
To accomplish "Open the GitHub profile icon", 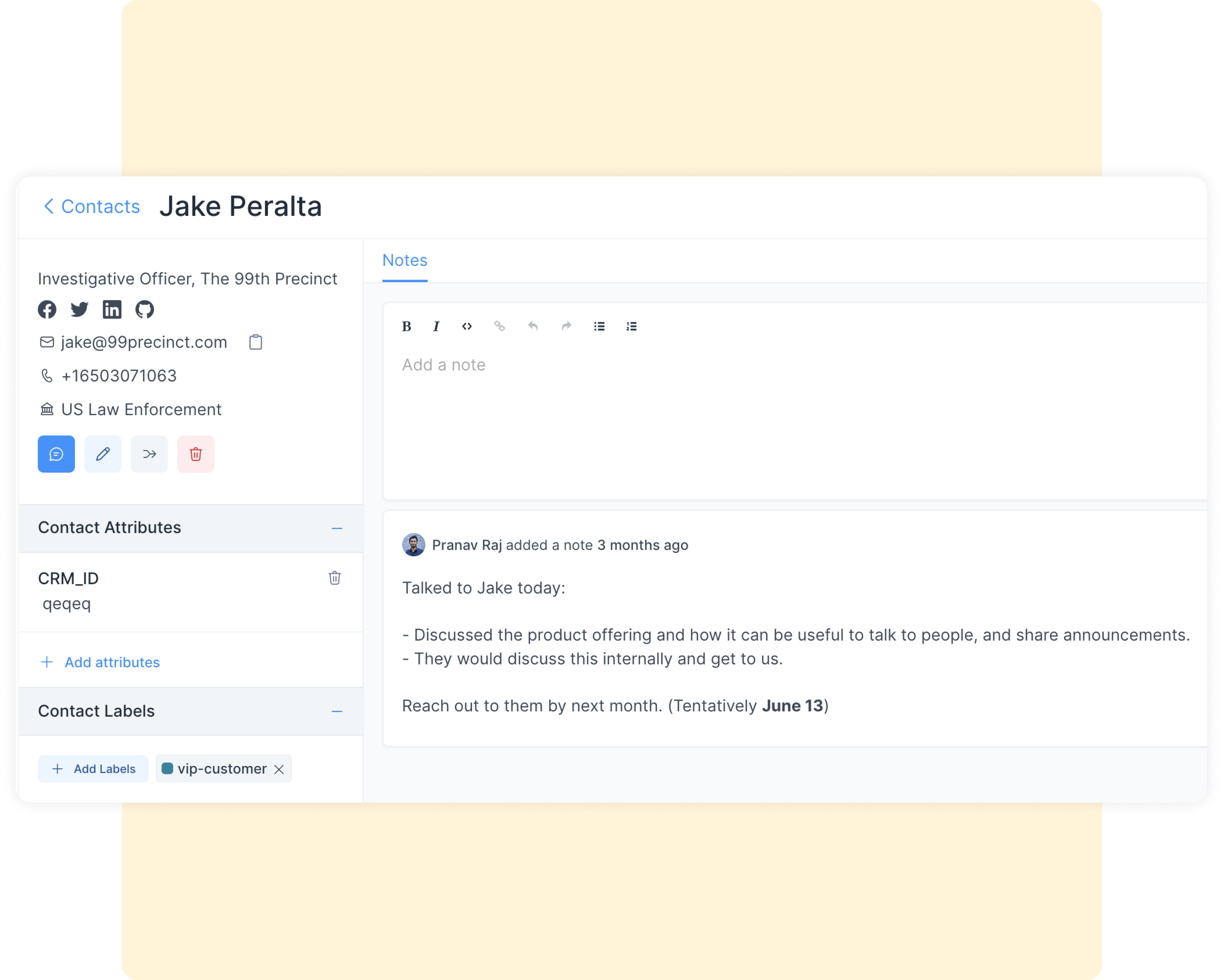I will [145, 310].
